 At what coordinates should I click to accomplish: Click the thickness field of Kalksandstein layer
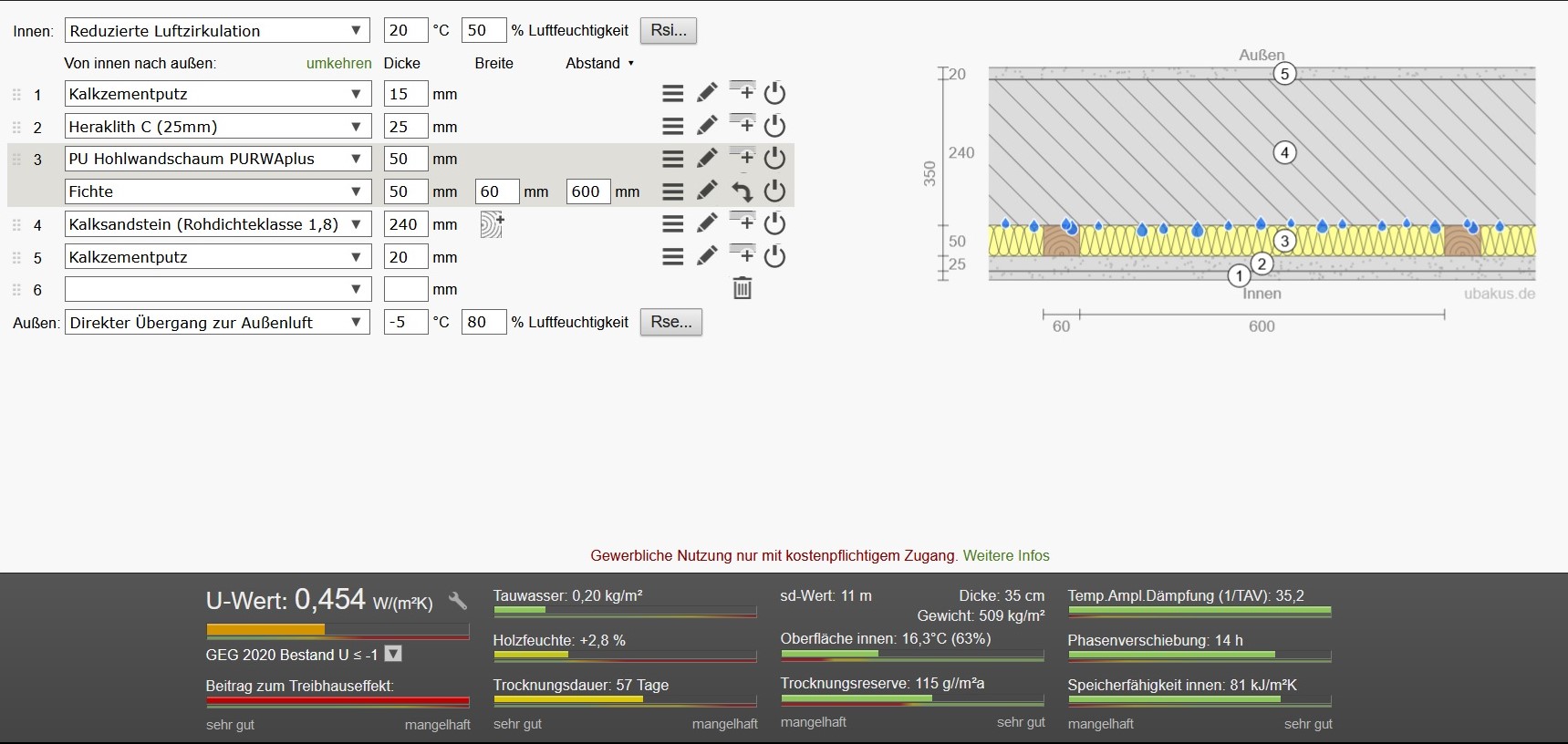405,224
